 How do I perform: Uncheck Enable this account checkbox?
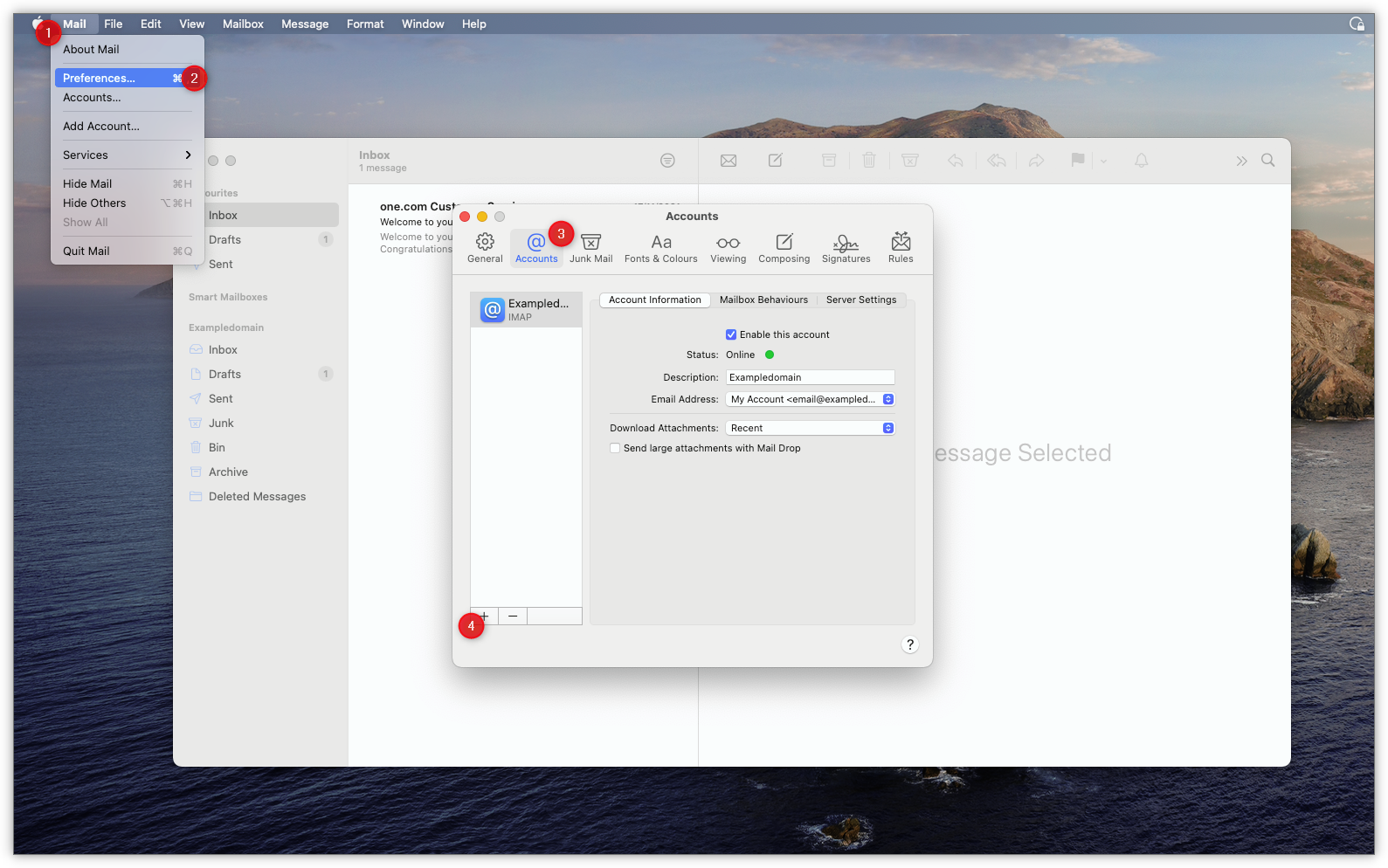point(731,334)
